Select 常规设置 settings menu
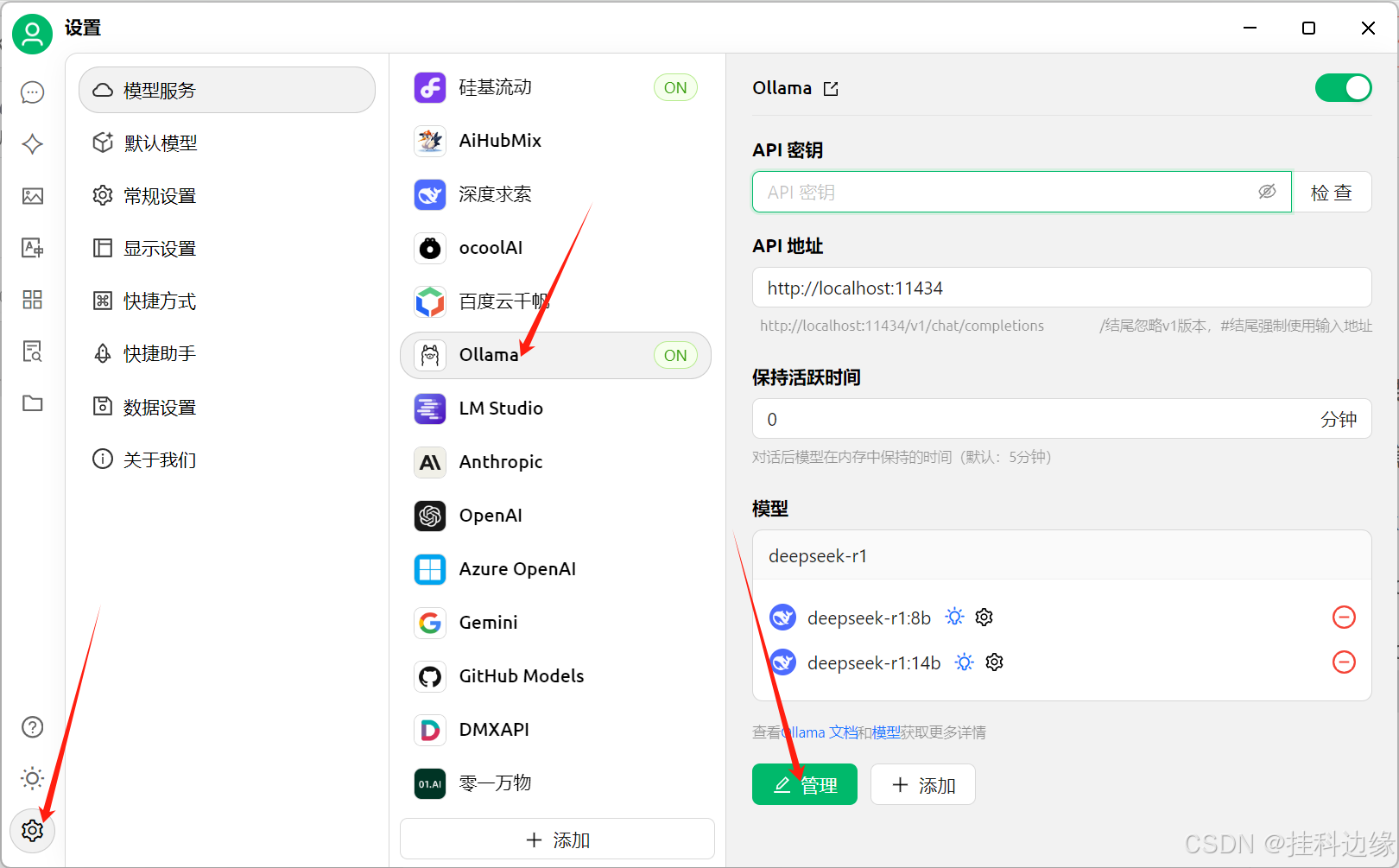Viewport: 1399px width, 868px height. click(227, 195)
